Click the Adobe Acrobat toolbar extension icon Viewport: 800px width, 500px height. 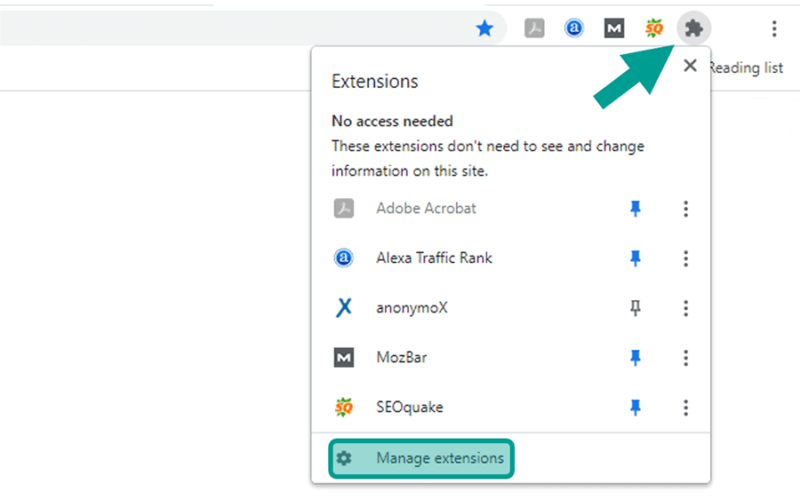click(534, 28)
